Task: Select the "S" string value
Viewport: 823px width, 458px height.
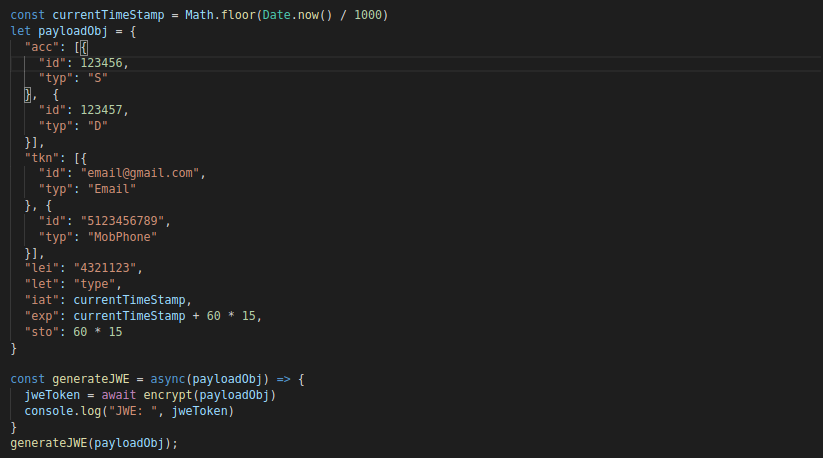Action: [x=98, y=78]
